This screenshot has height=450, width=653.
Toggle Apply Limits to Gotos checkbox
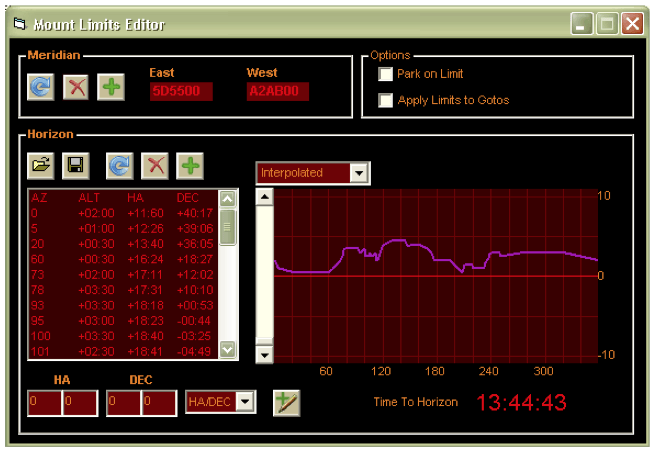385,100
